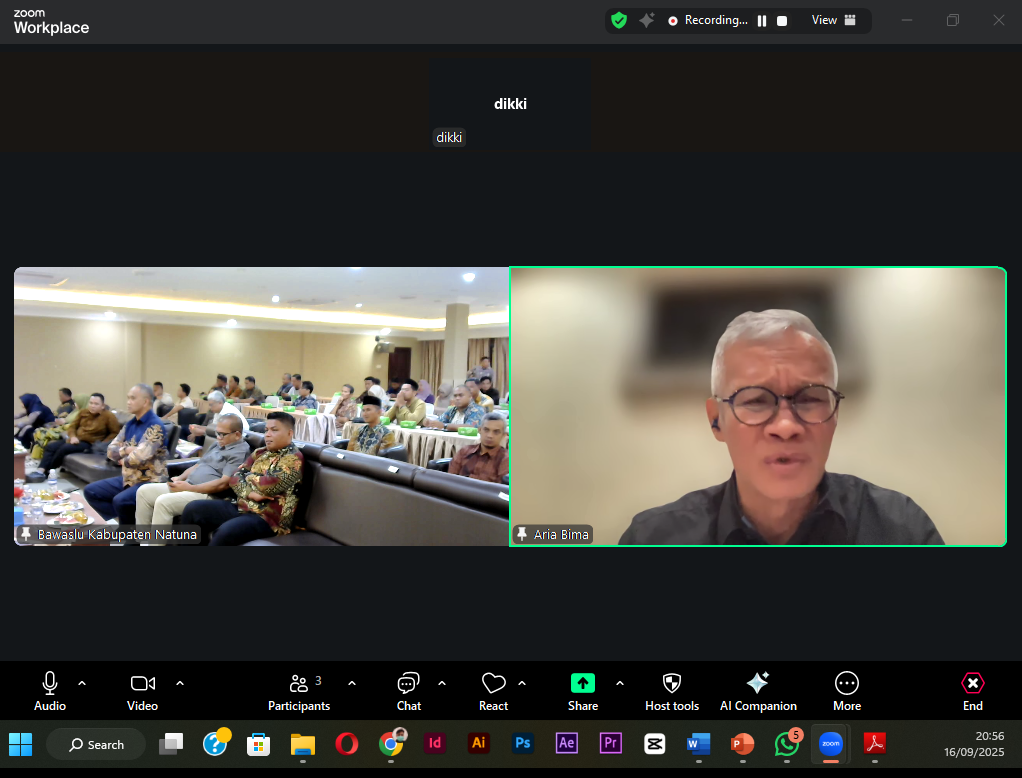The width and height of the screenshot is (1022, 778).
Task: Click the meeting security shield icon
Action: click(x=619, y=19)
